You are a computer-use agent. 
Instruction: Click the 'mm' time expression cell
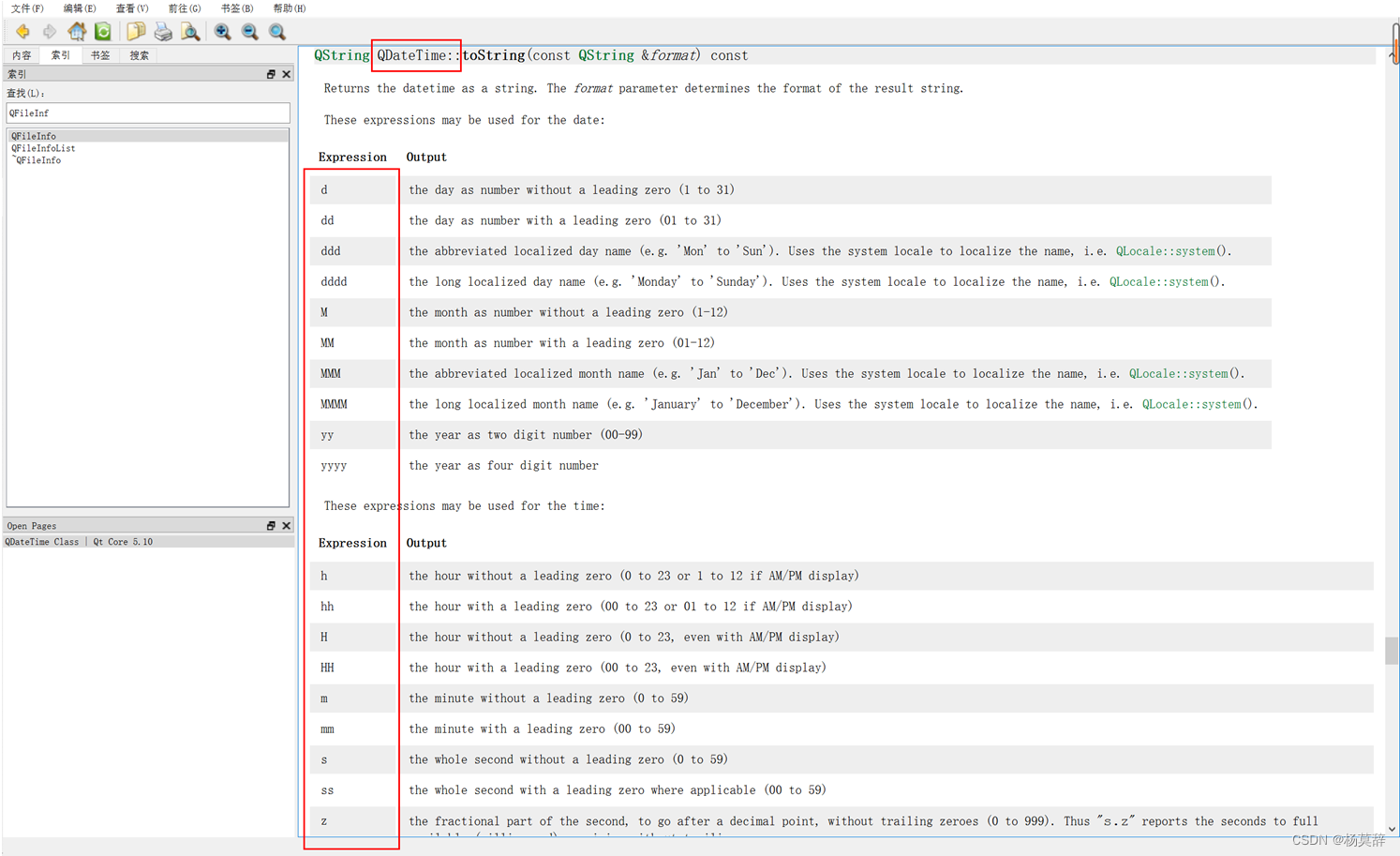354,729
